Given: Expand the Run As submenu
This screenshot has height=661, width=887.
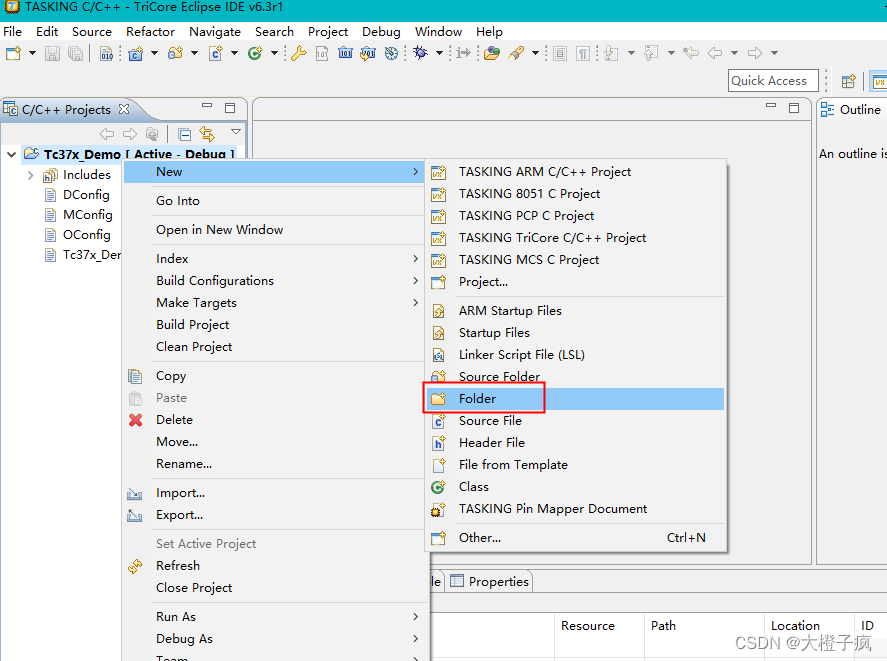Looking at the screenshot, I should coord(274,617).
